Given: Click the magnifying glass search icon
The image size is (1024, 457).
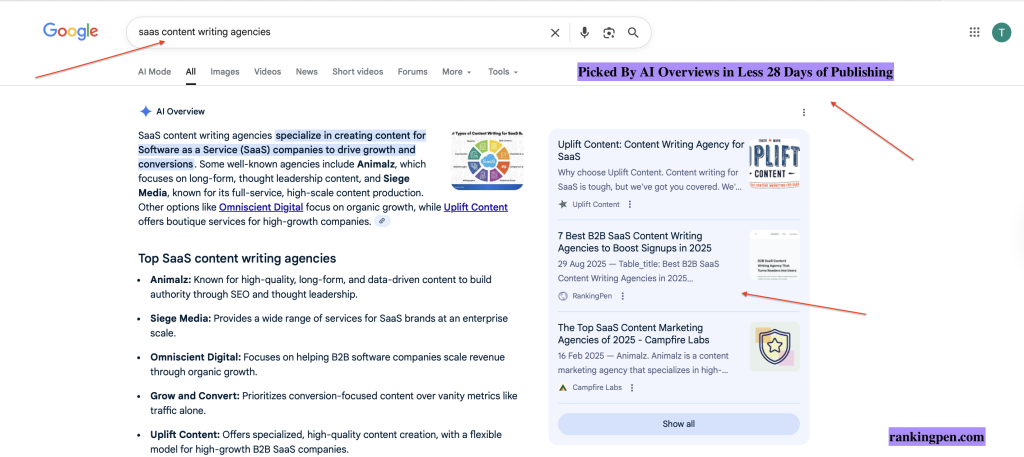Looking at the screenshot, I should 633,33.
